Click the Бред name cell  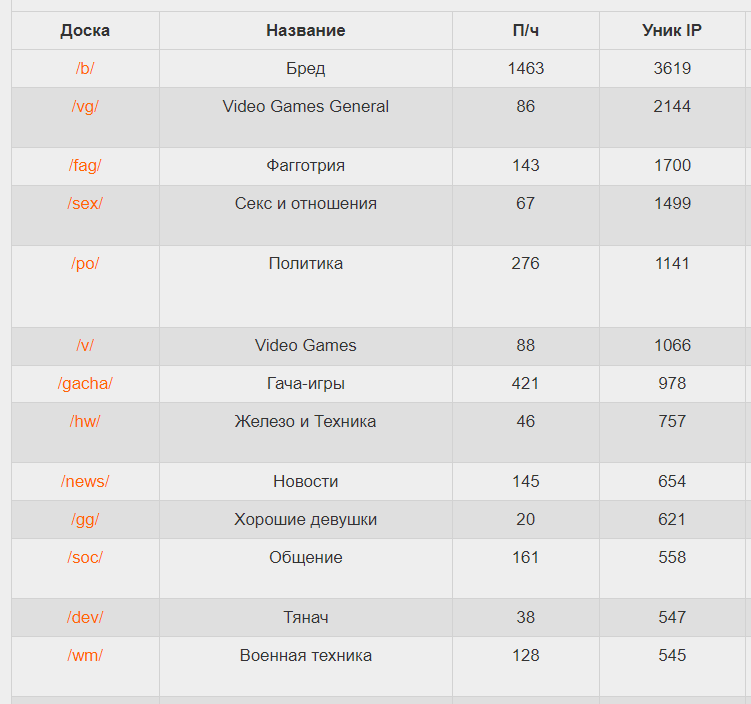tap(305, 69)
